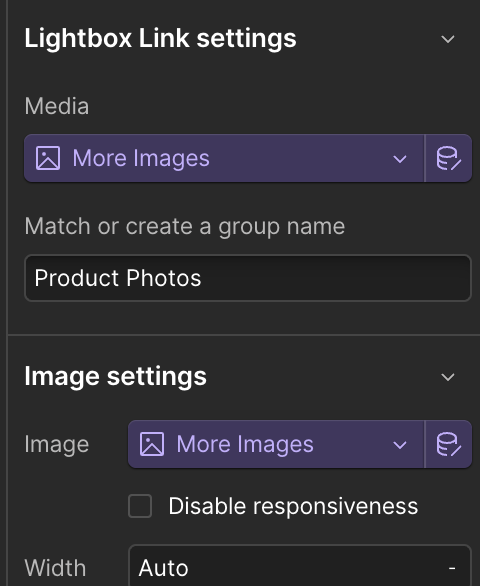Viewport: 480px width, 586px height.
Task: Click the CMS binding icon beside Image field
Action: (x=449, y=444)
